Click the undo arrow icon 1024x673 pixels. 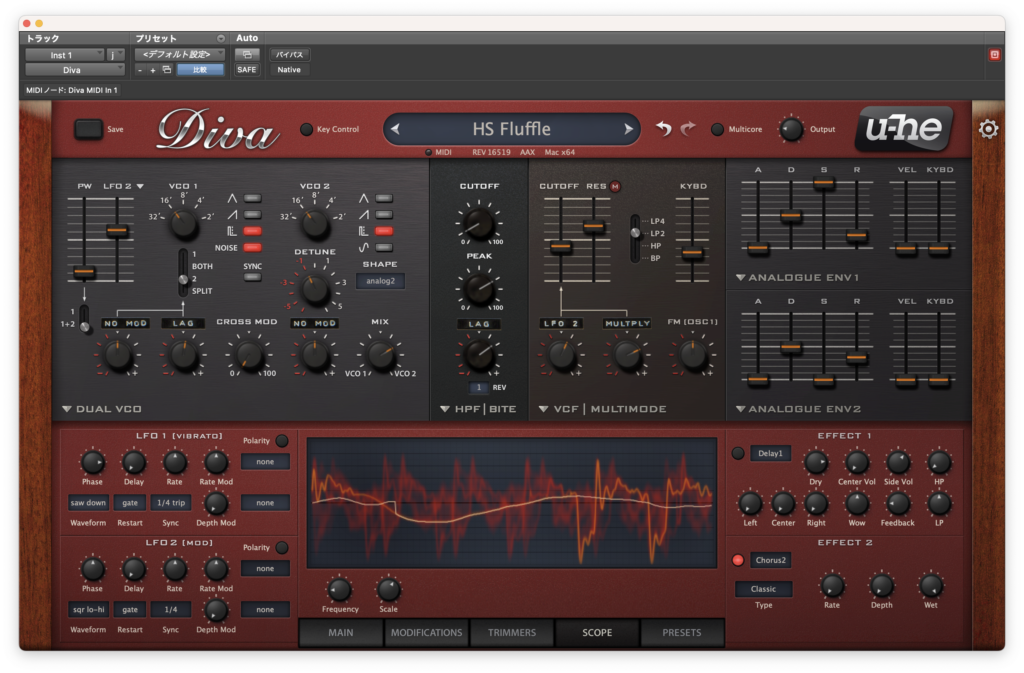[x=664, y=129]
